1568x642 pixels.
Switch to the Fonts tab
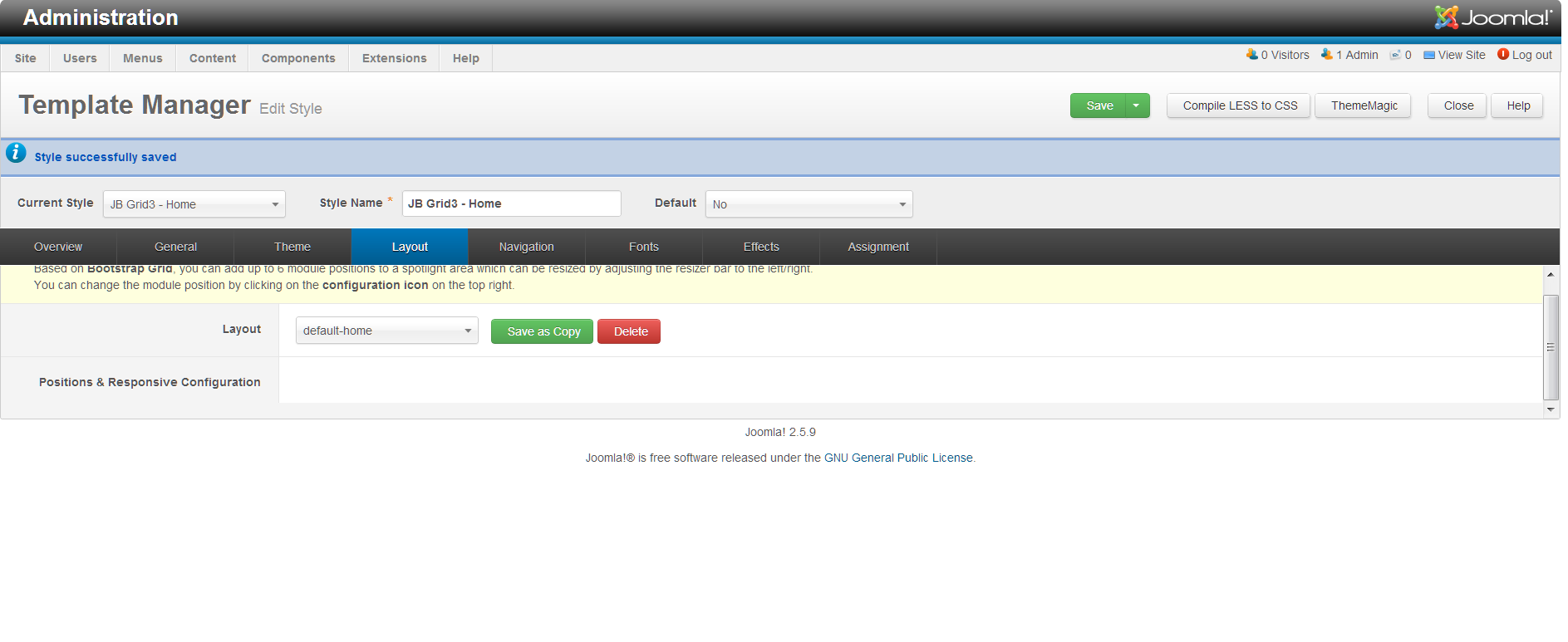pos(644,247)
